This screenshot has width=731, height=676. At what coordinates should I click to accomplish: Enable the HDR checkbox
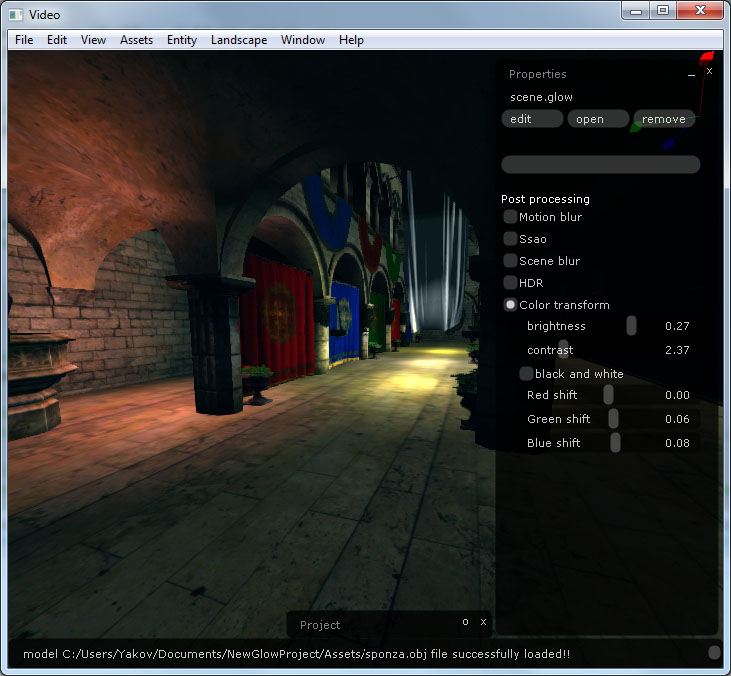pos(510,283)
